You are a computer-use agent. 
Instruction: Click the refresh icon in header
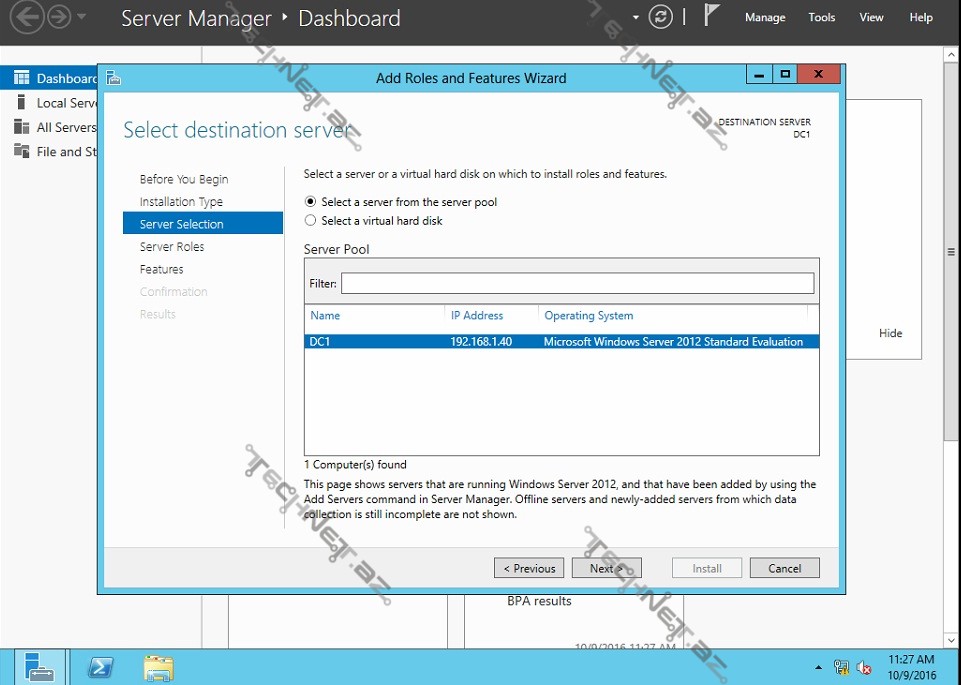660,17
